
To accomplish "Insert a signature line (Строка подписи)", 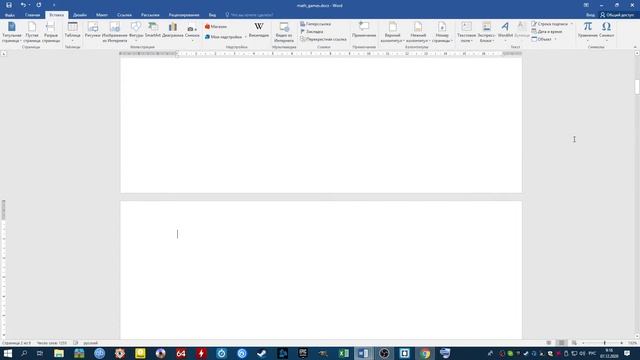I will tap(550, 24).
